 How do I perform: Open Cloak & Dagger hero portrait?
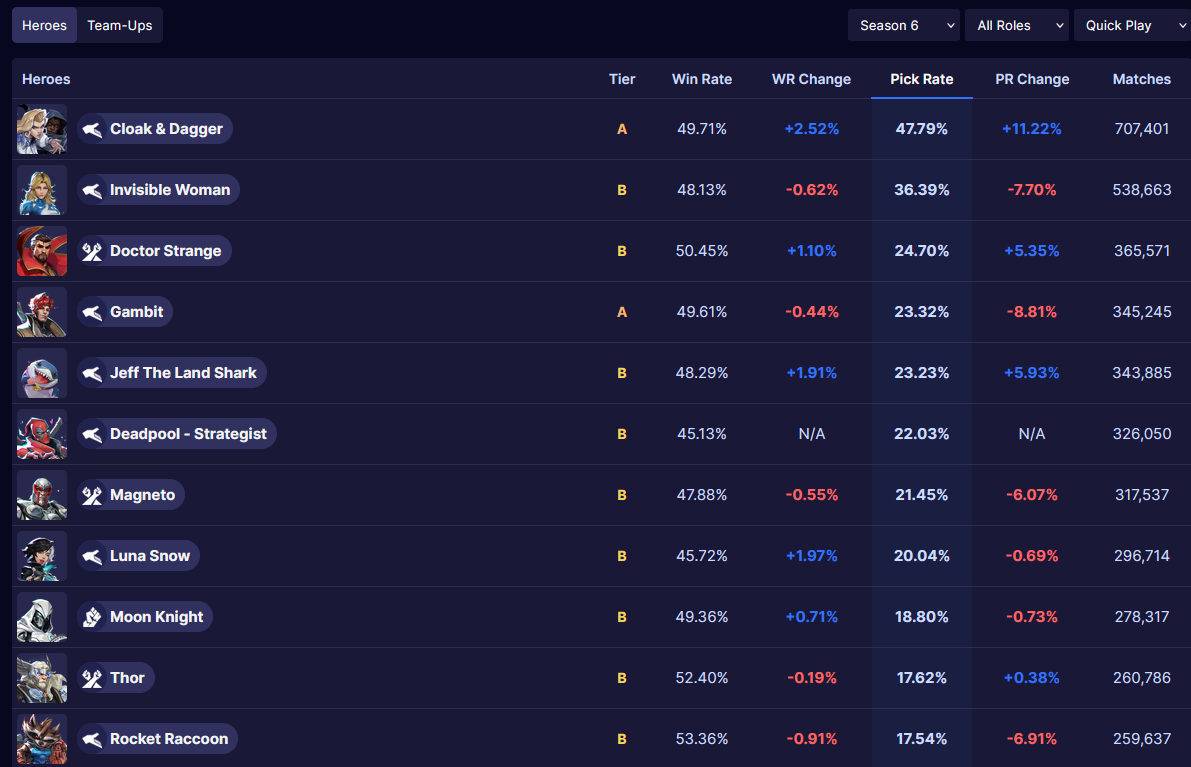pos(42,129)
